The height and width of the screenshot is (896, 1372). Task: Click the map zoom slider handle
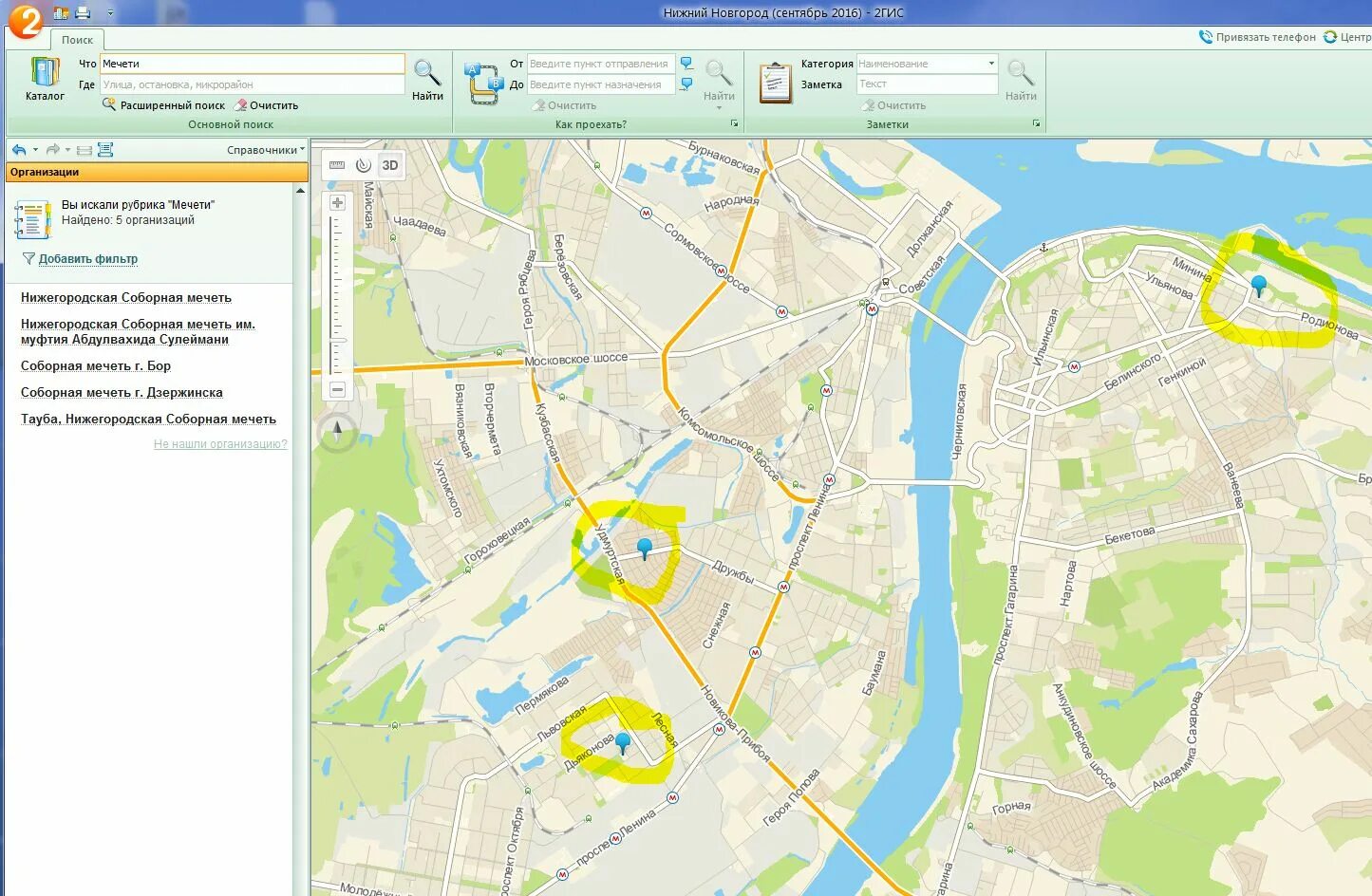tap(337, 340)
